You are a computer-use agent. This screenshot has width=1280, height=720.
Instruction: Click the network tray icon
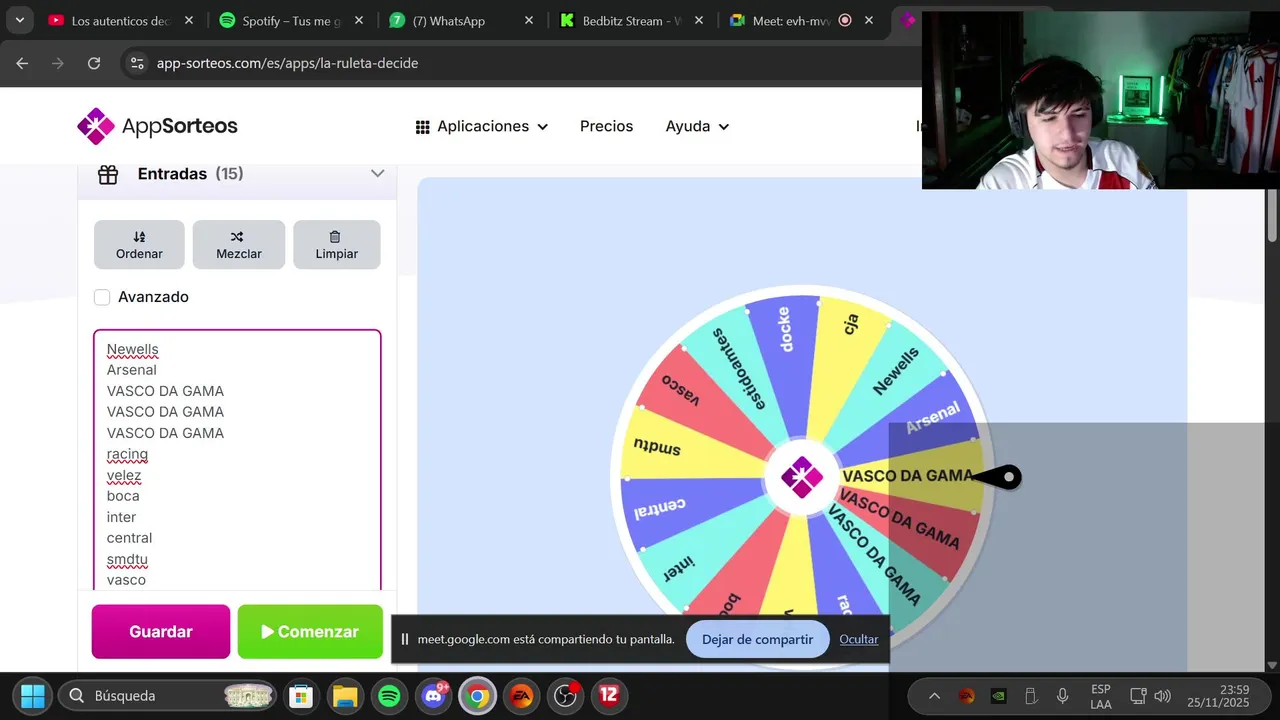(x=1137, y=696)
